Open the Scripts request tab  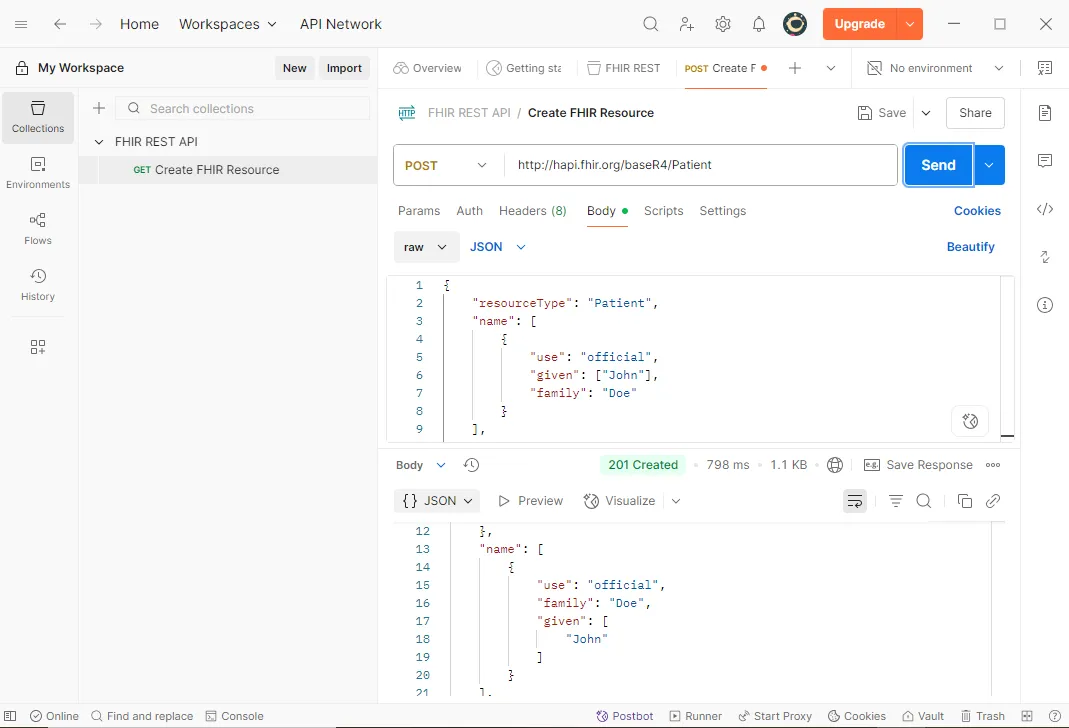pos(663,211)
